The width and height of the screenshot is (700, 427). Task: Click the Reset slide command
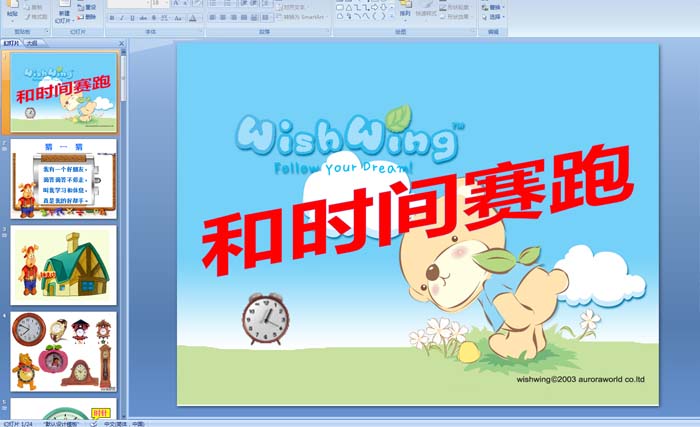point(86,7)
